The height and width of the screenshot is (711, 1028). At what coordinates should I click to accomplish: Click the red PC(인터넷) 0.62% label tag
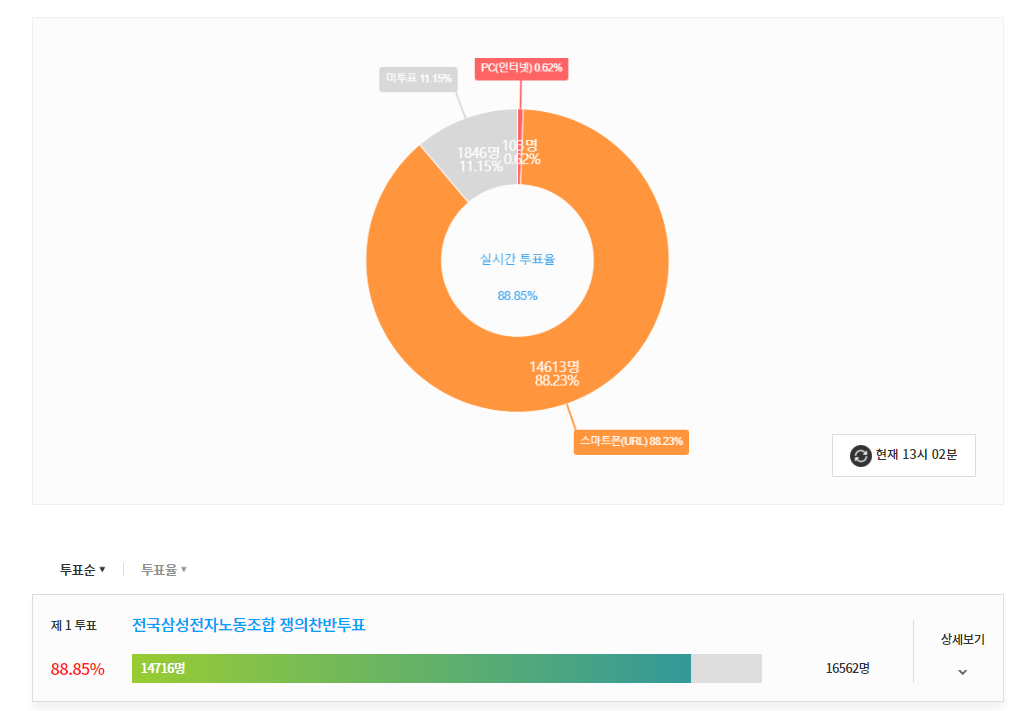point(521,68)
